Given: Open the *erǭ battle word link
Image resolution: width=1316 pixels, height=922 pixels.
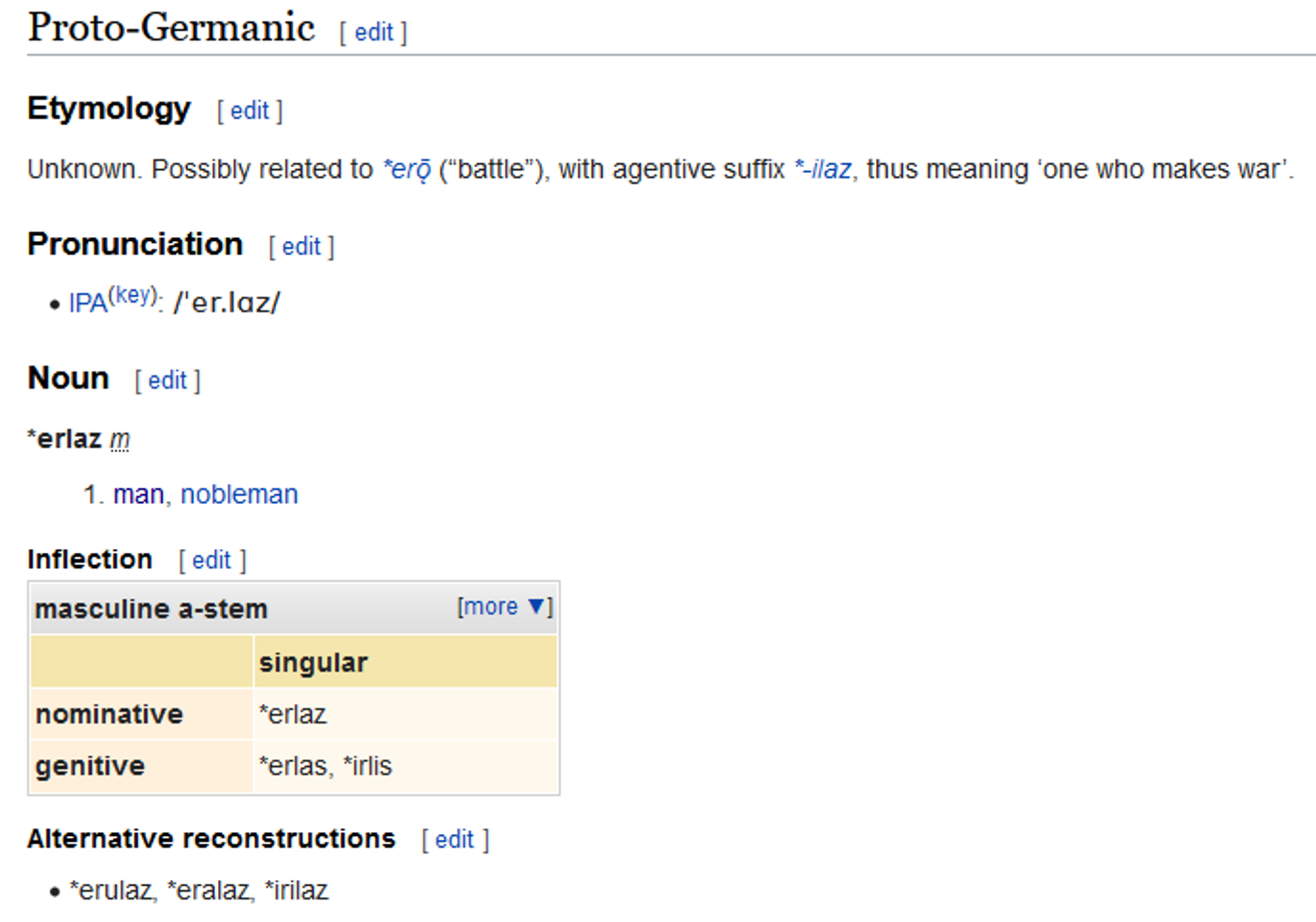Looking at the screenshot, I should (x=407, y=169).
